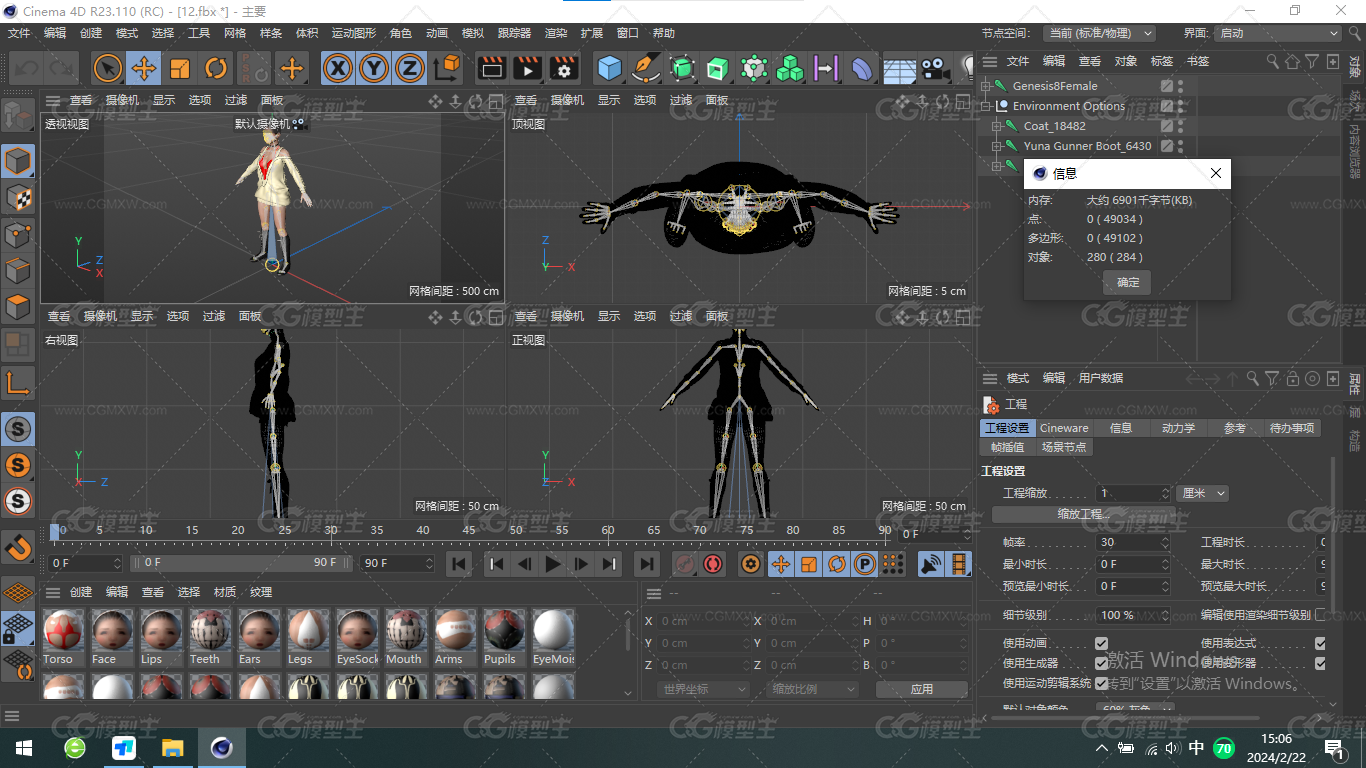Open the 厘米 units dropdown
The height and width of the screenshot is (768, 1366).
coord(1203,493)
